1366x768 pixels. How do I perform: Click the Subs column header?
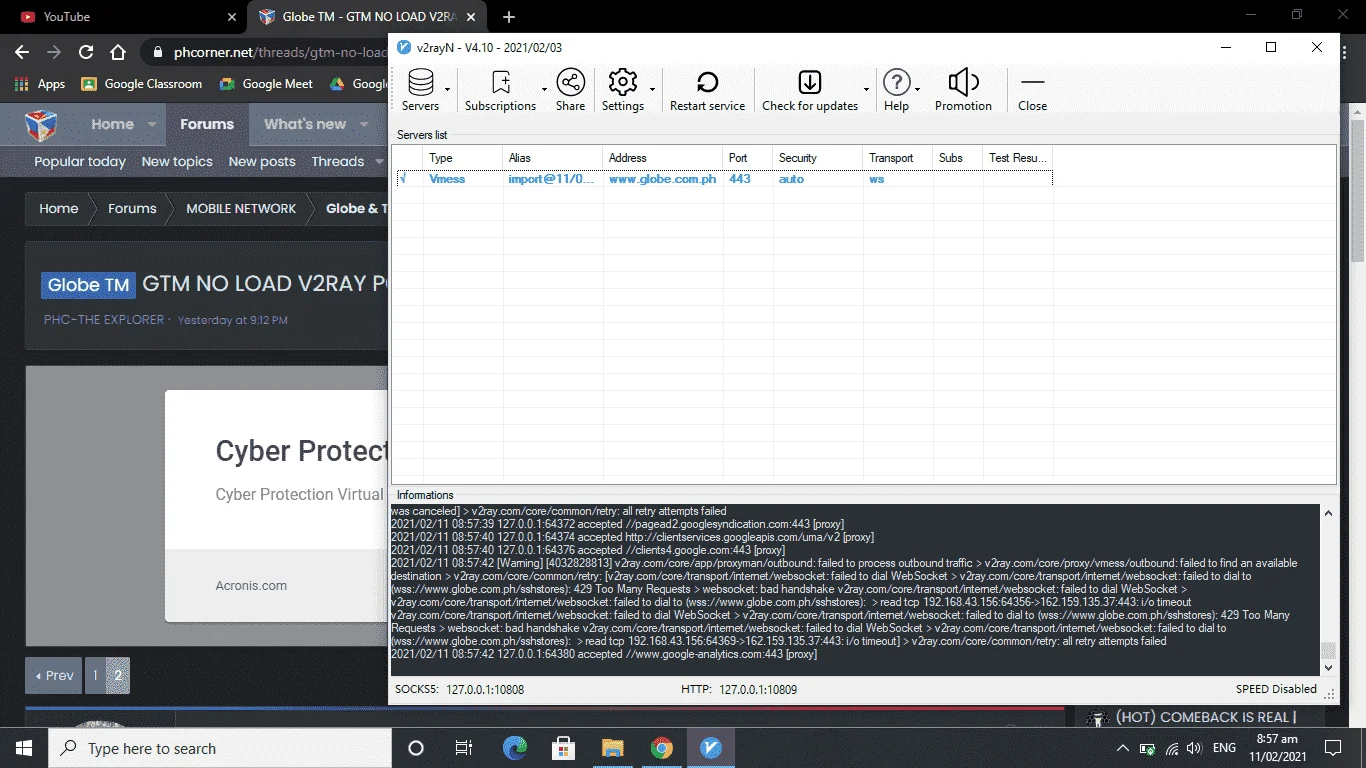click(957, 158)
